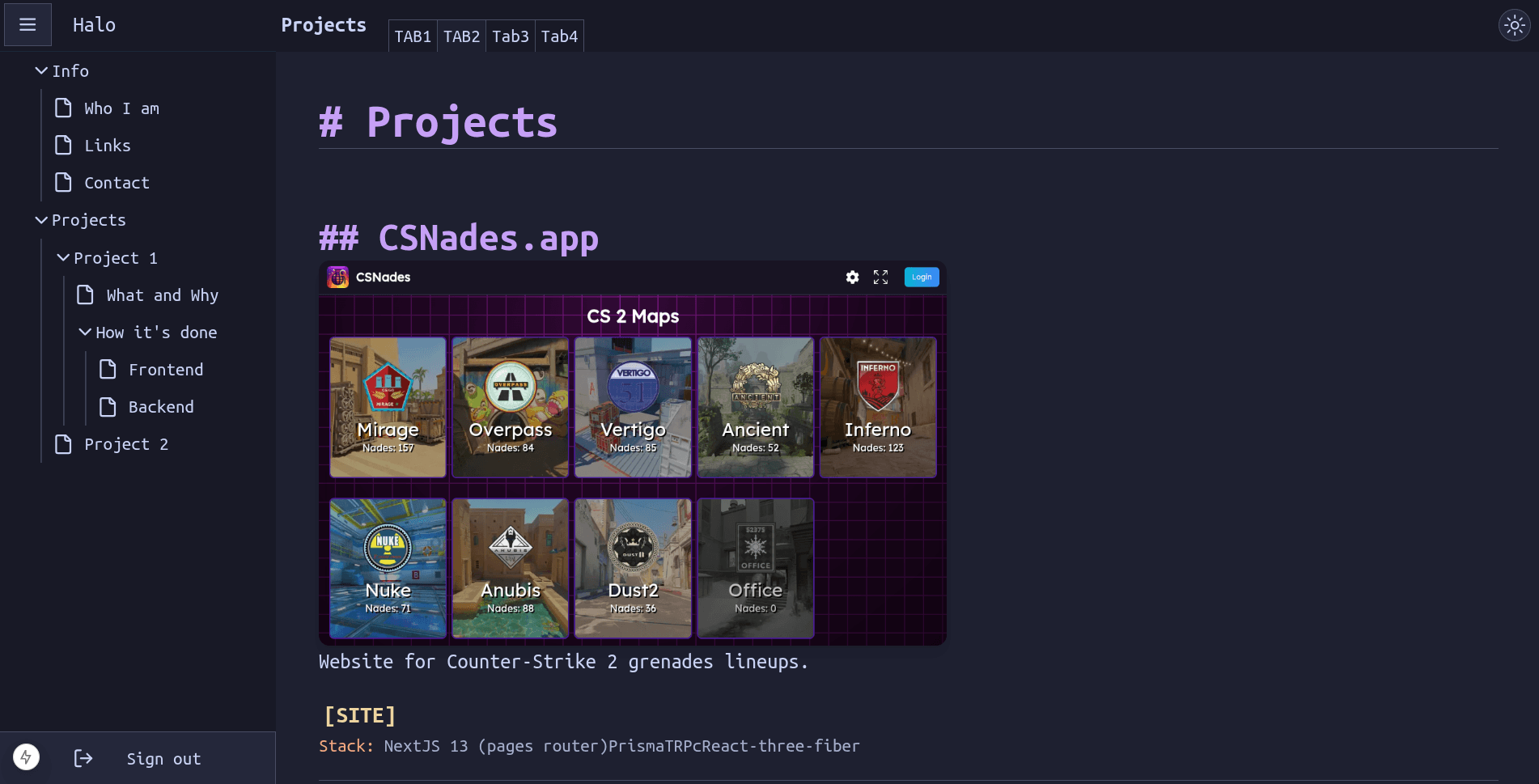Click the 'Website for Counter-Strike 2 grenades lineups.' text

click(x=563, y=662)
